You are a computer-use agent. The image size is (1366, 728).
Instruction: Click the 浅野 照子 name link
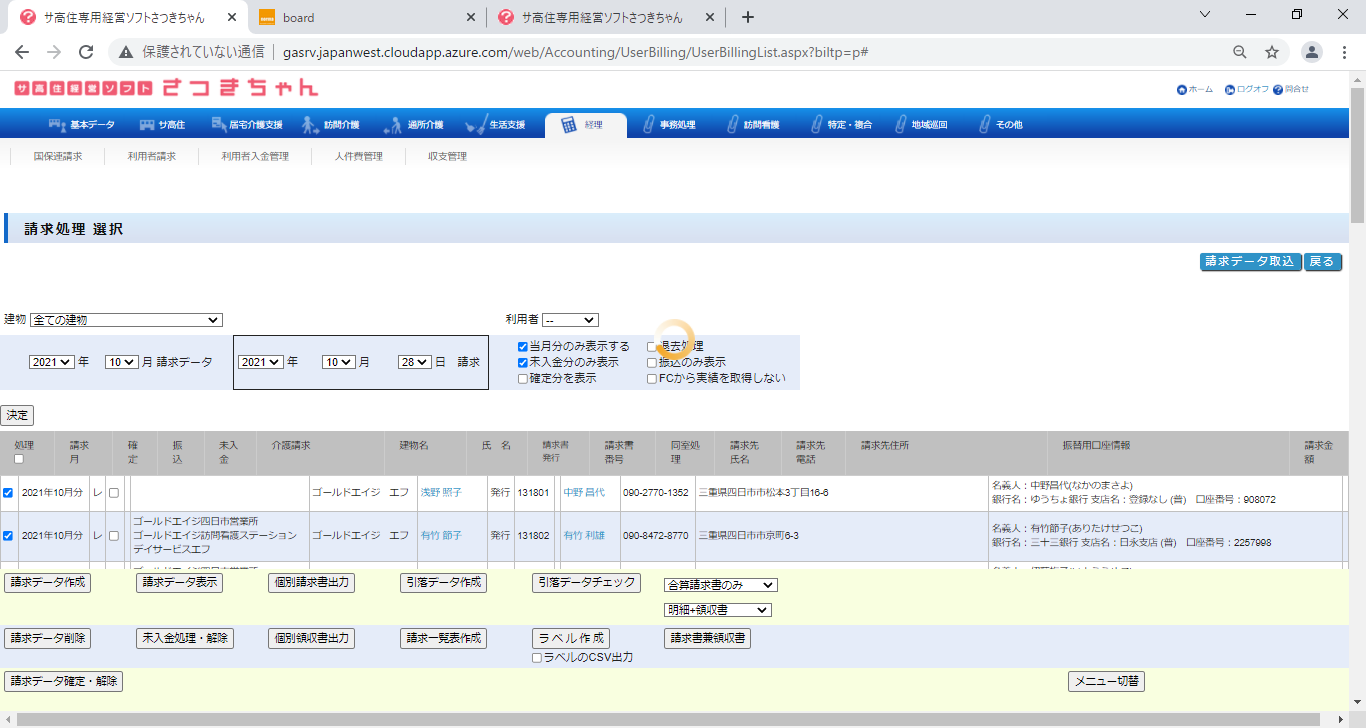(441, 493)
